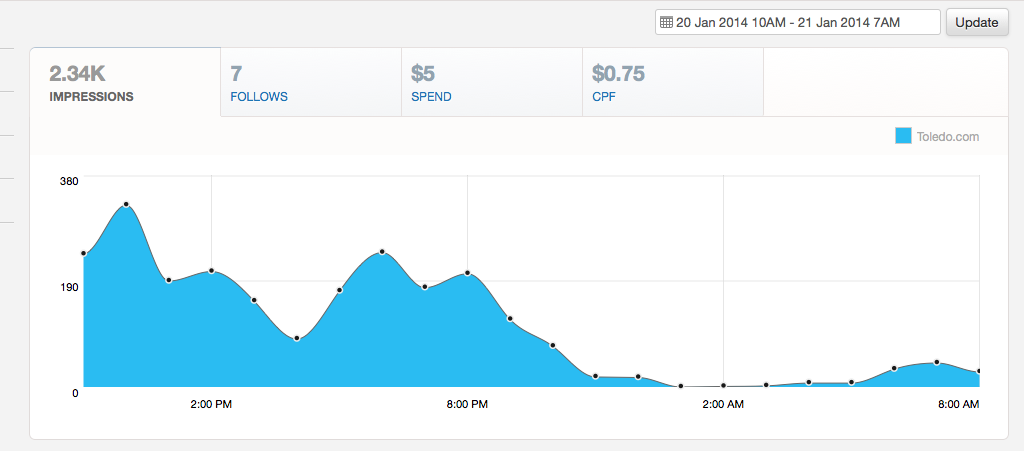The height and width of the screenshot is (451, 1024).
Task: Click the $5 spend value
Action: (423, 73)
